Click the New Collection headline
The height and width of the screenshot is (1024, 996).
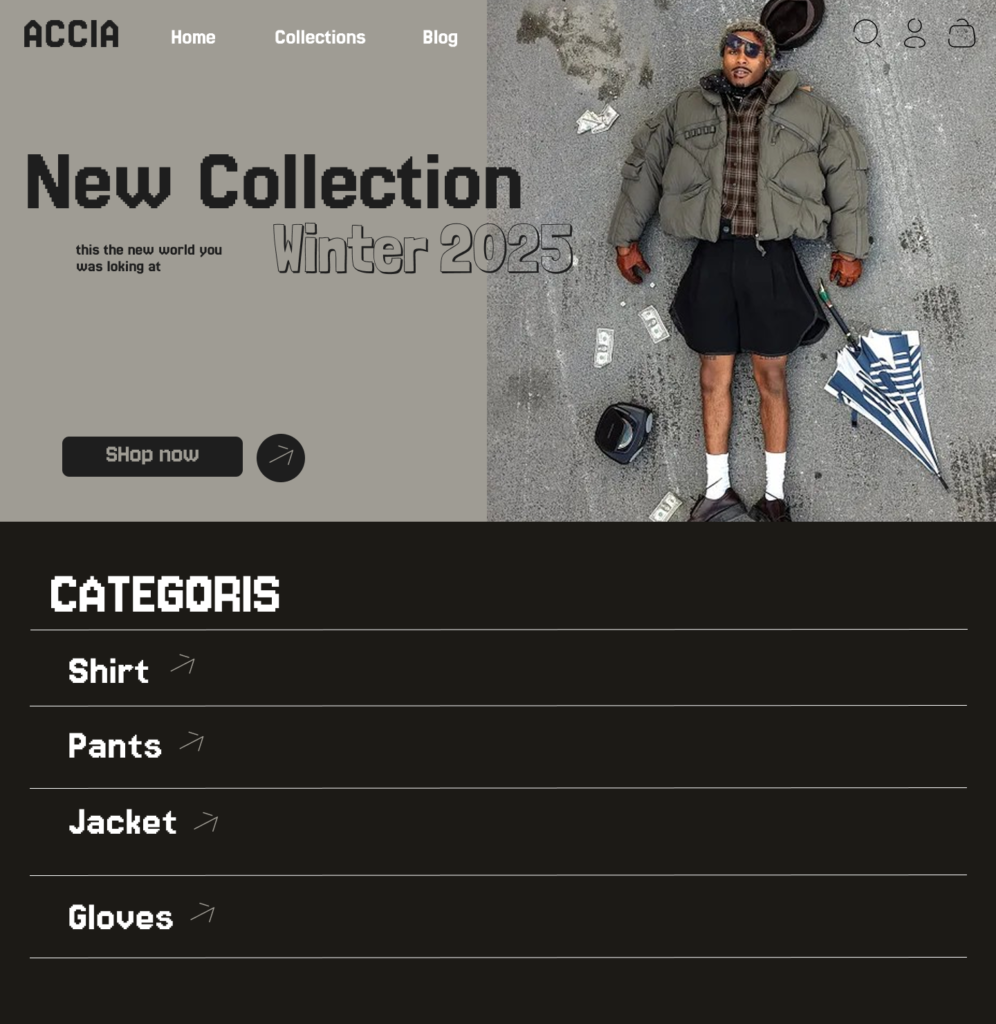(273, 182)
